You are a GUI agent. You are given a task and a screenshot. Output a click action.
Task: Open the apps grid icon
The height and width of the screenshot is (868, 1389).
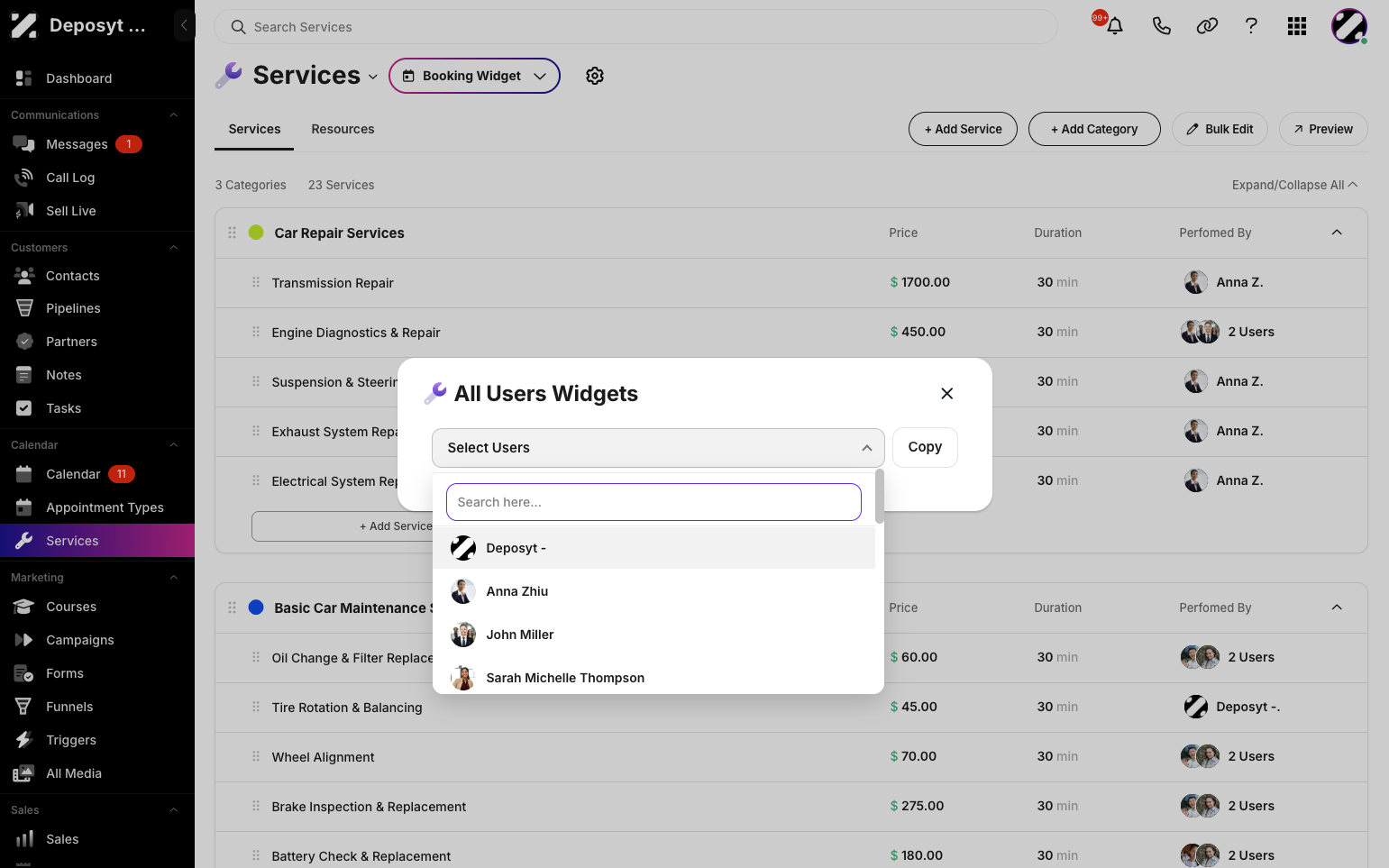[1297, 26]
